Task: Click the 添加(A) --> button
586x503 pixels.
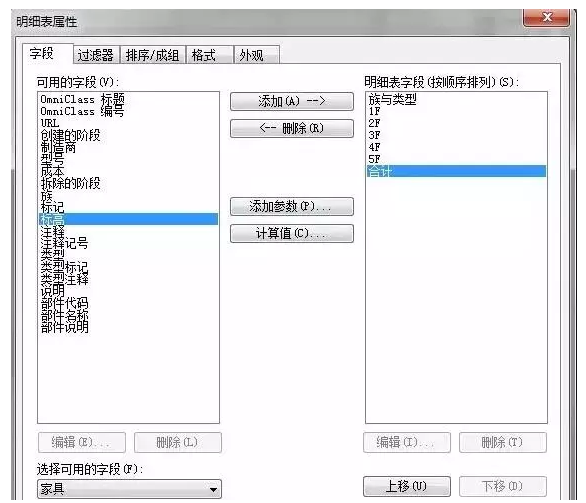Action: [292, 101]
